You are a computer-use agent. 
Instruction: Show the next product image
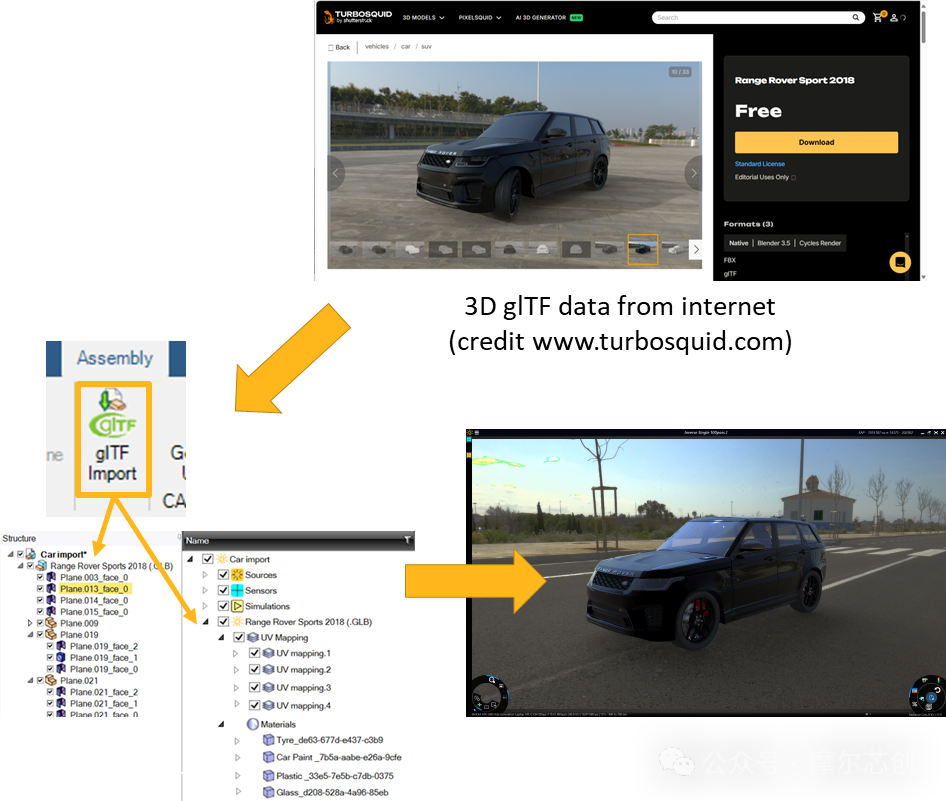693,173
